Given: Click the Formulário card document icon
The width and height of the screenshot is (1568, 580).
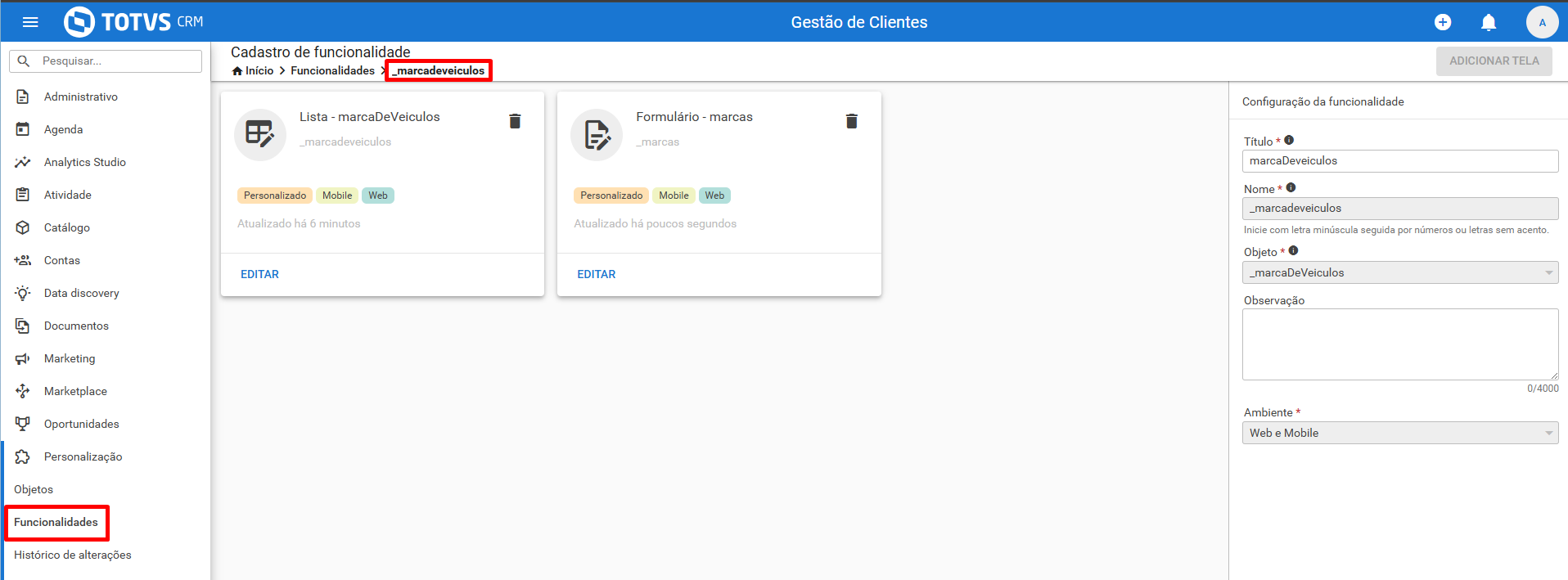Looking at the screenshot, I should [x=597, y=135].
